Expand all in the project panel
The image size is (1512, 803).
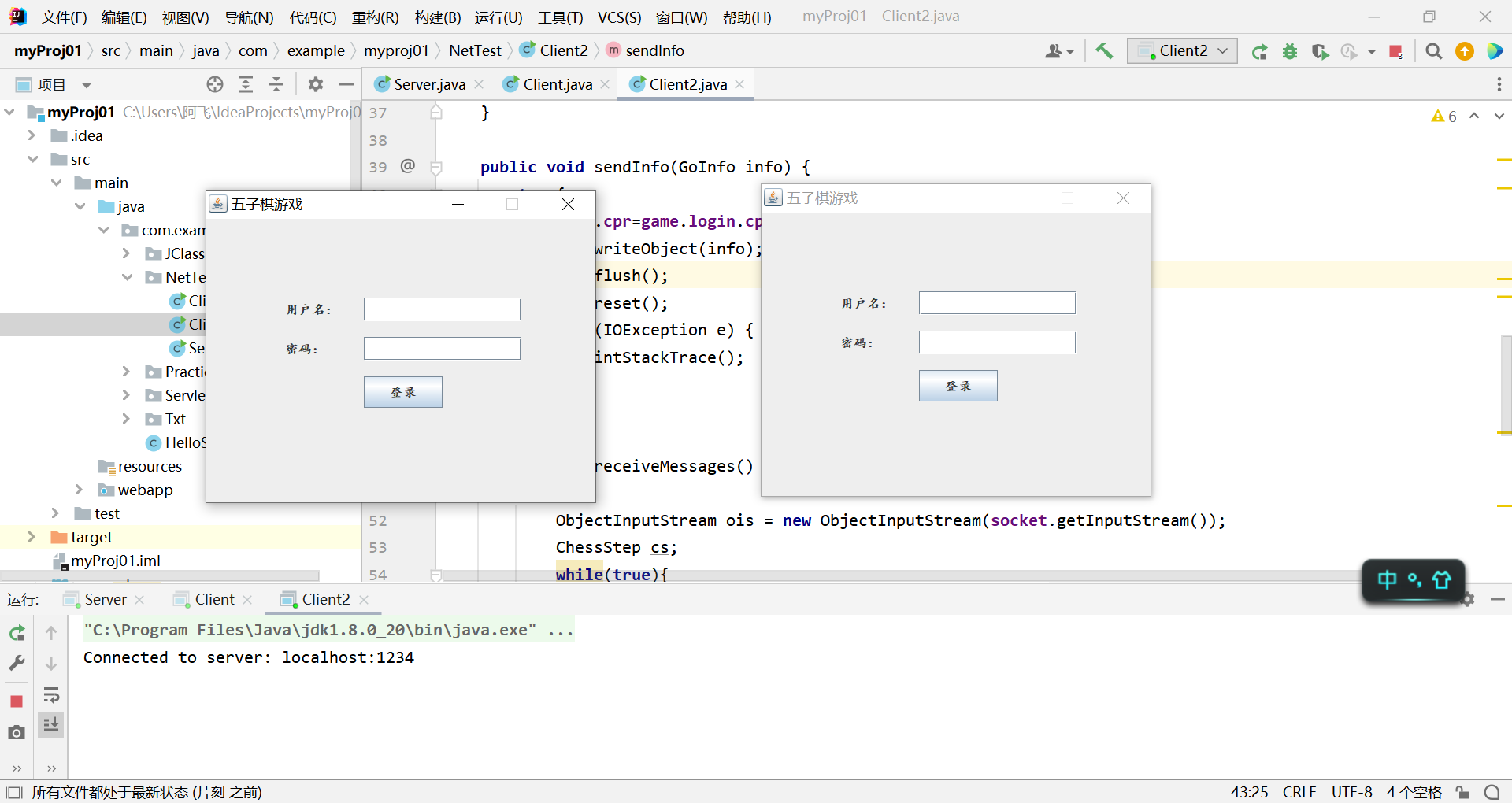click(x=246, y=84)
